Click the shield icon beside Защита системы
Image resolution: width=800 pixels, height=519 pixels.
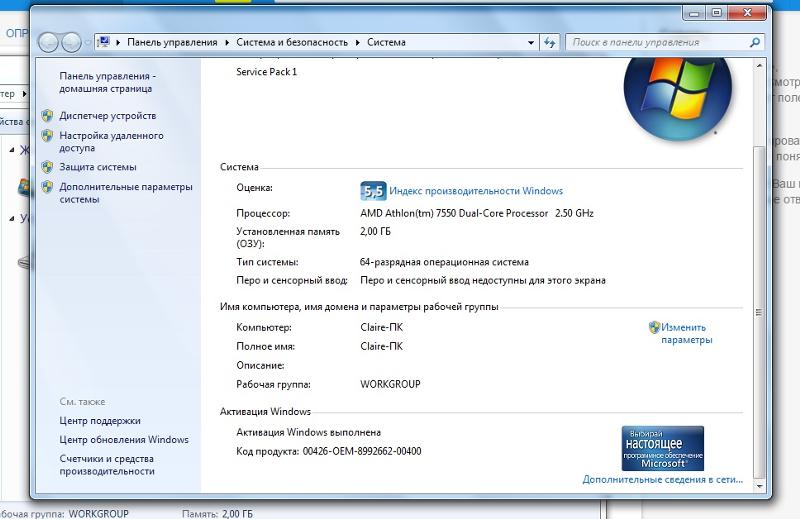[x=47, y=167]
